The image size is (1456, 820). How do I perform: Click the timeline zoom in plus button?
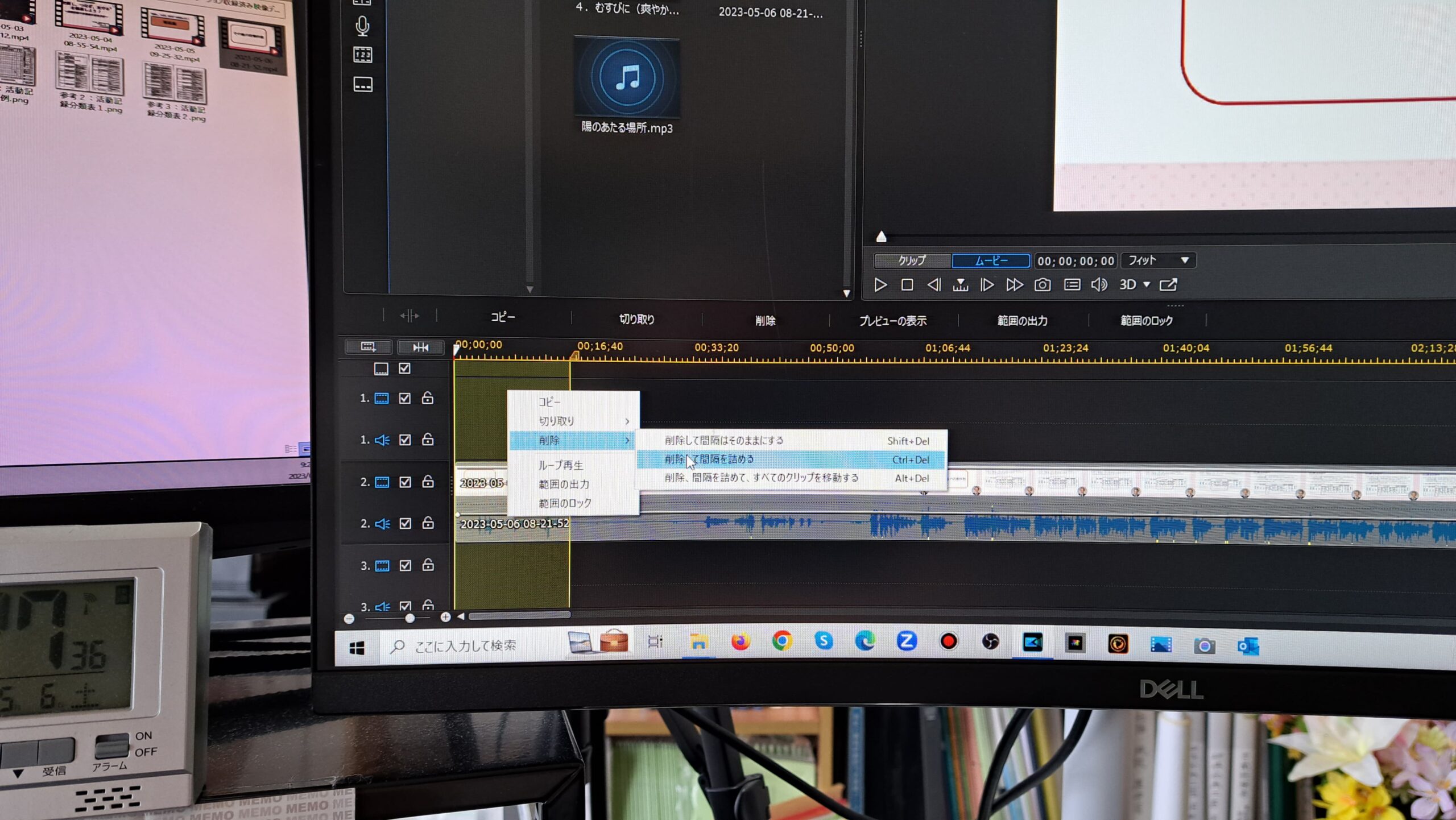pyautogui.click(x=445, y=617)
